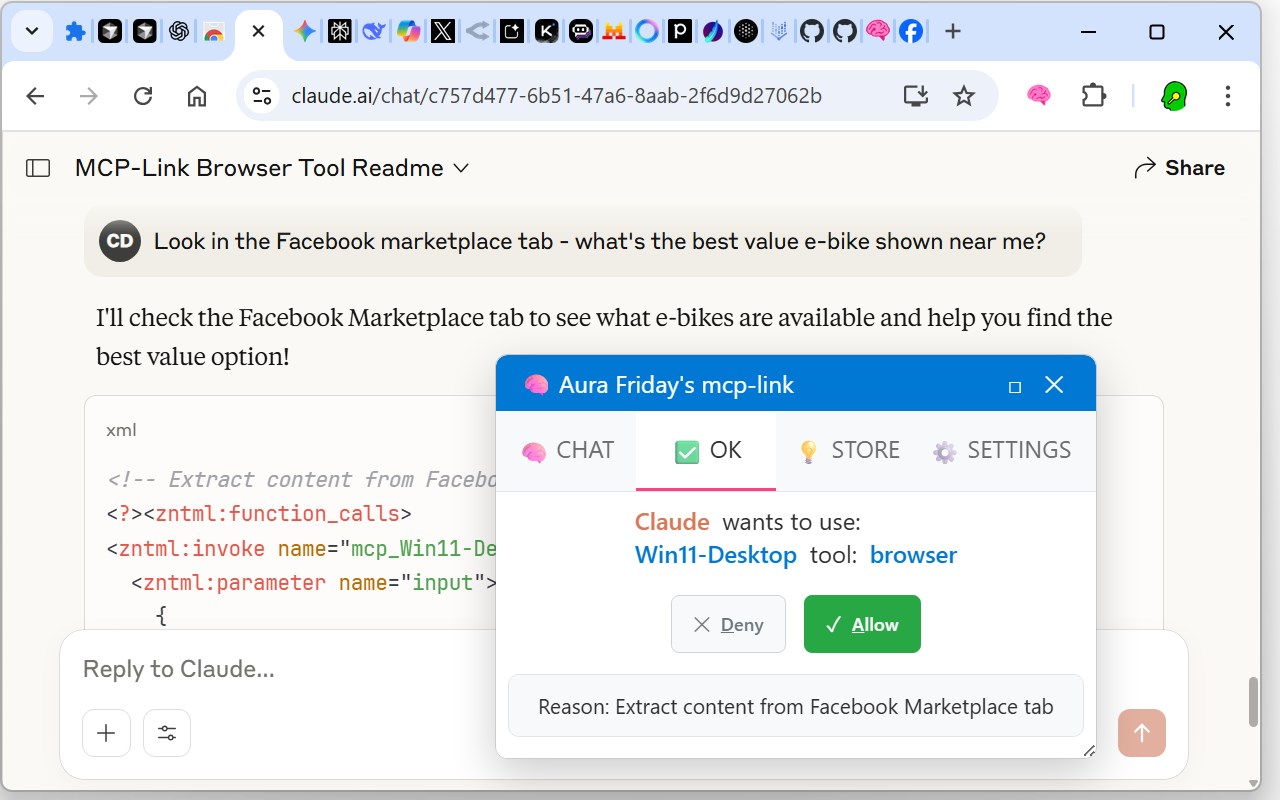The image size is (1280, 800).
Task: Switch to the Perplexity tab with P icon
Action: pyautogui.click(x=680, y=32)
